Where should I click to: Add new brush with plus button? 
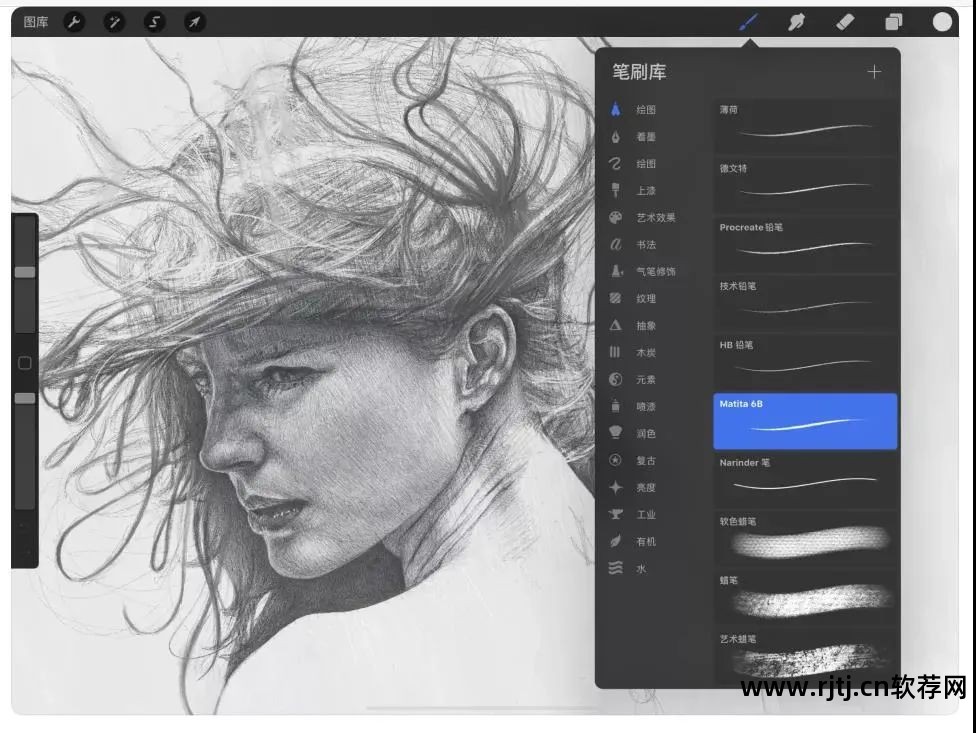click(874, 71)
